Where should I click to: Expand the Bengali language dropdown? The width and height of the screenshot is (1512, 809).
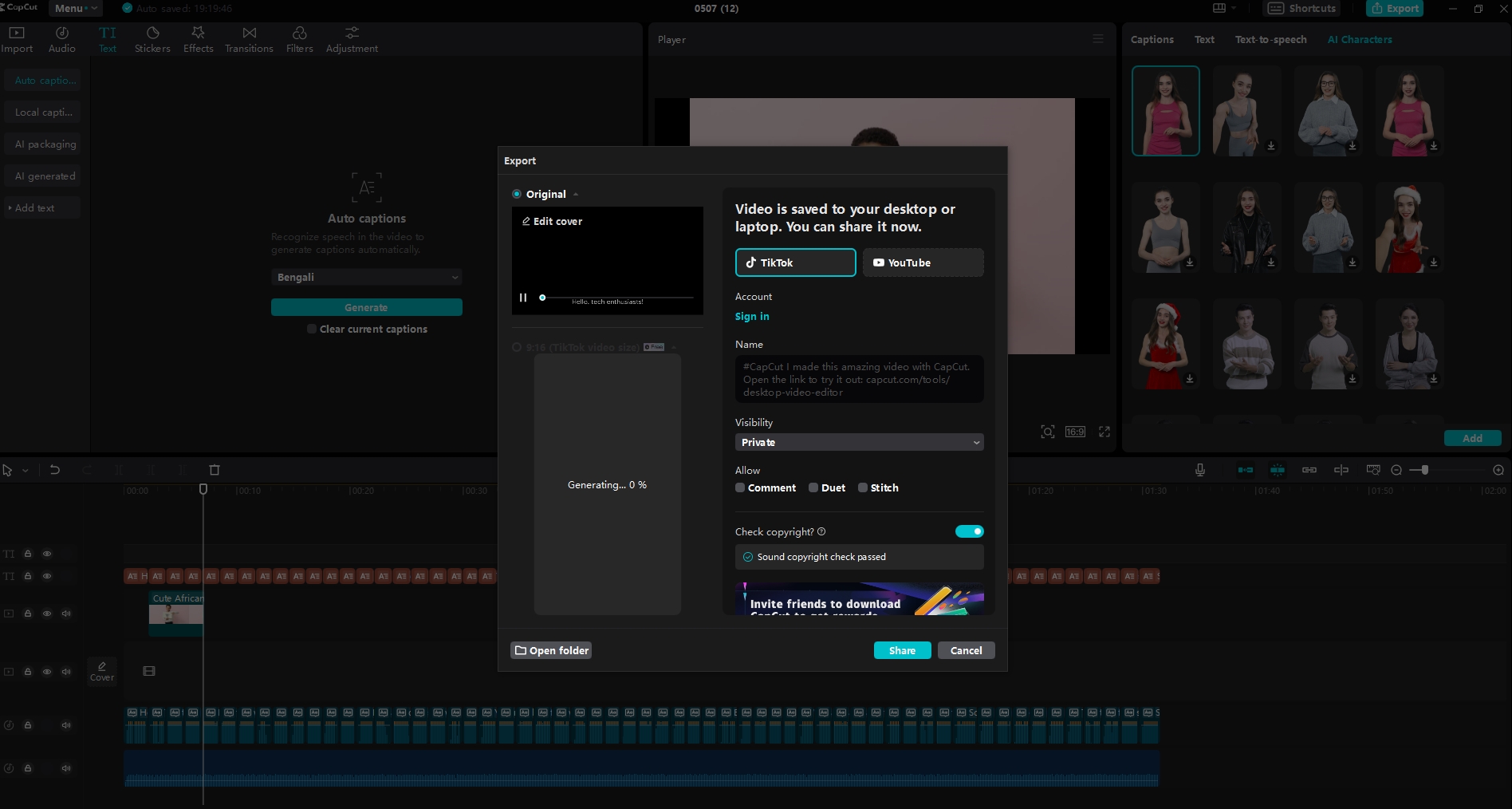pyautogui.click(x=366, y=277)
